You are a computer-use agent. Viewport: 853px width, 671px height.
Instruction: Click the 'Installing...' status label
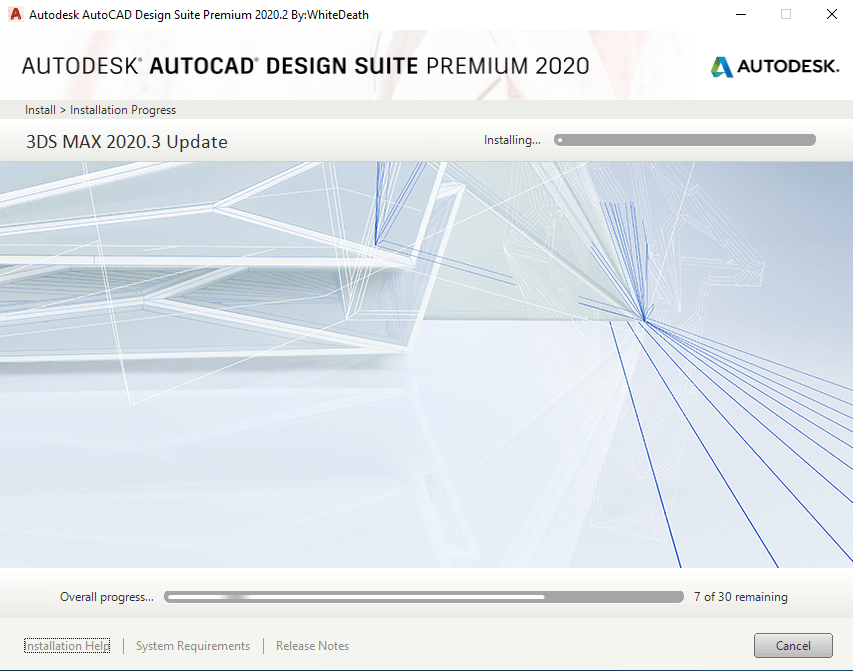[512, 140]
